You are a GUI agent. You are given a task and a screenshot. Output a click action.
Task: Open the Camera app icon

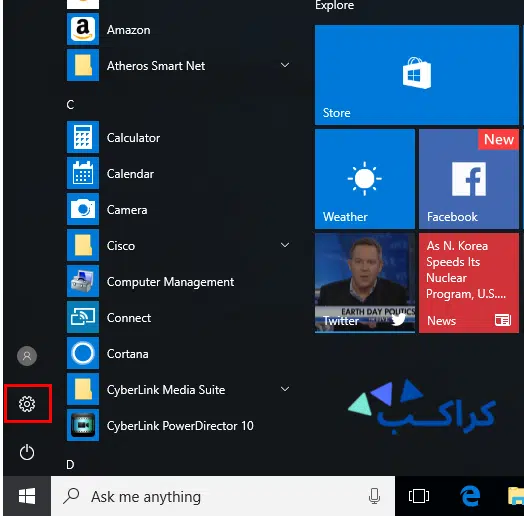[x=83, y=209]
